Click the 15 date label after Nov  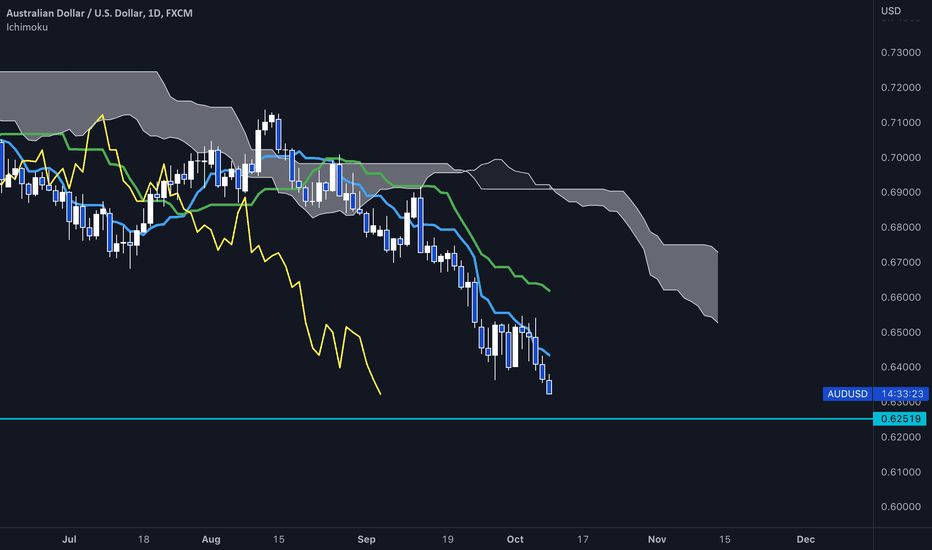725,539
